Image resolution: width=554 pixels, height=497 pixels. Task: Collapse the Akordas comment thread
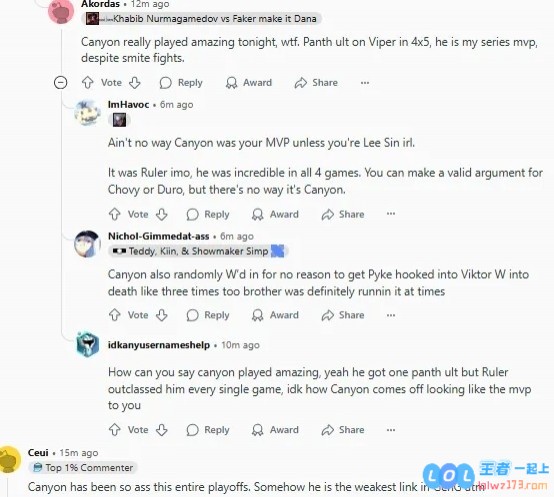click(60, 83)
